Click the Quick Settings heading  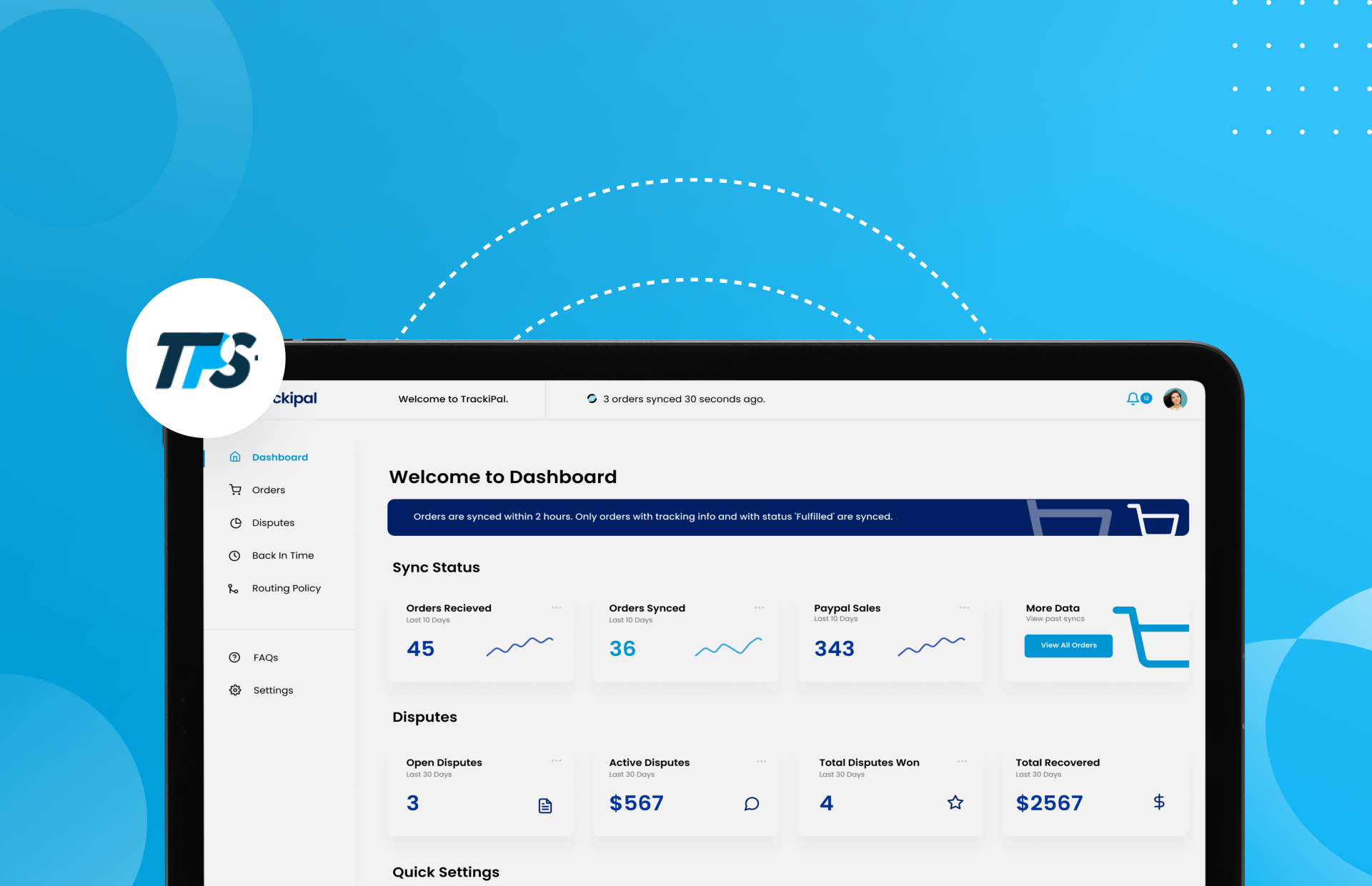(x=446, y=872)
